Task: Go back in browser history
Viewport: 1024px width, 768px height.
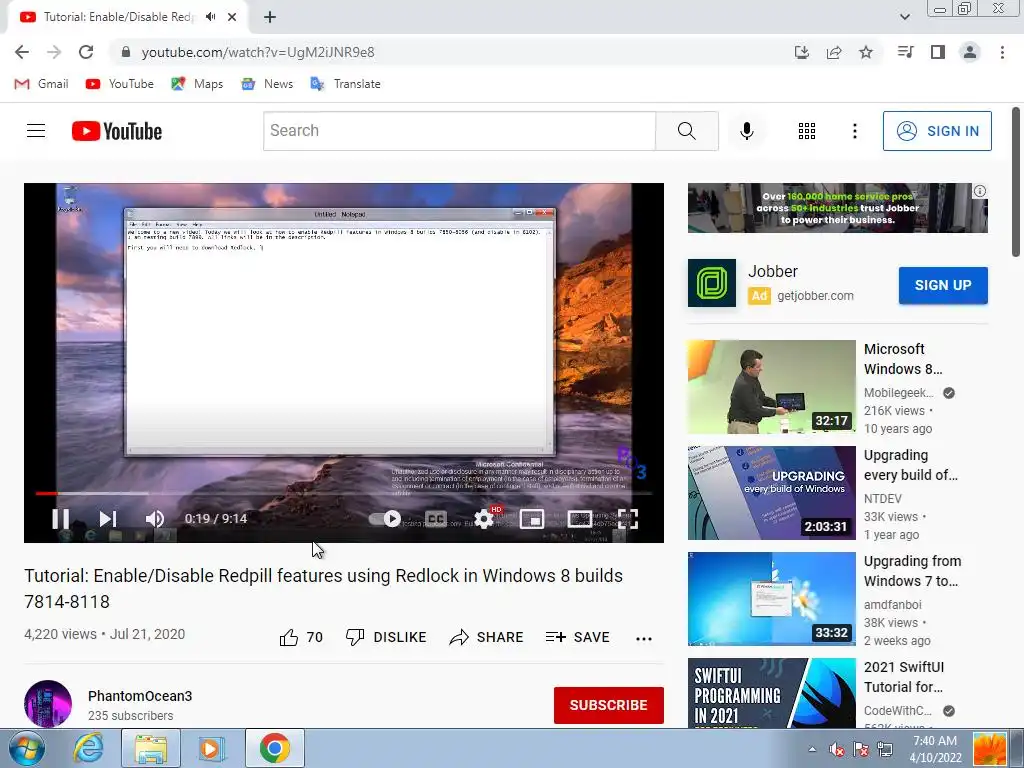Action: [x=22, y=52]
